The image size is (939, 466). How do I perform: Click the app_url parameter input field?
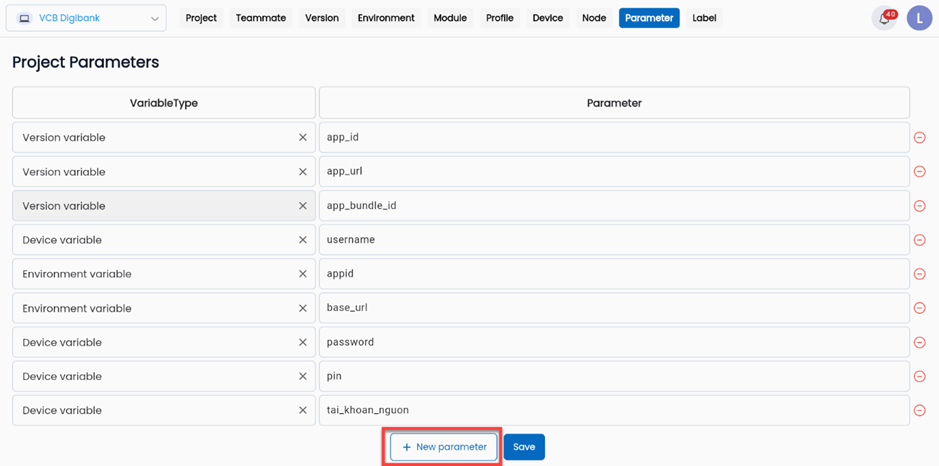point(614,172)
